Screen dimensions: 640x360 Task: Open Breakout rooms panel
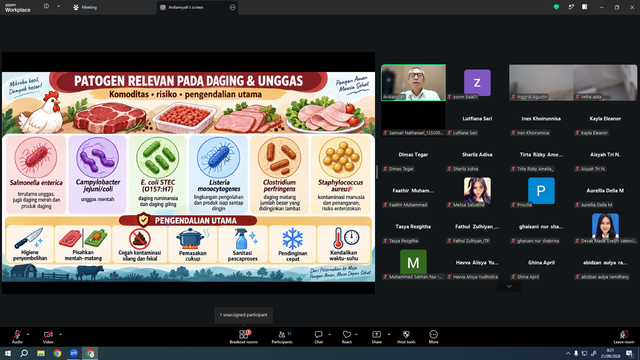pyautogui.click(x=244, y=337)
